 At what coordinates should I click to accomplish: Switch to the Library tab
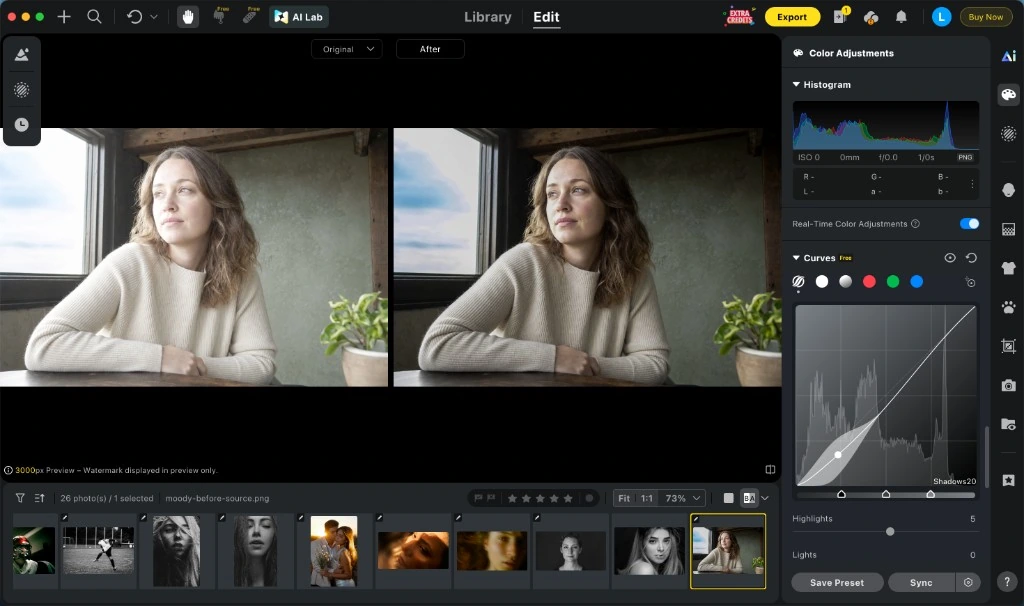488,17
